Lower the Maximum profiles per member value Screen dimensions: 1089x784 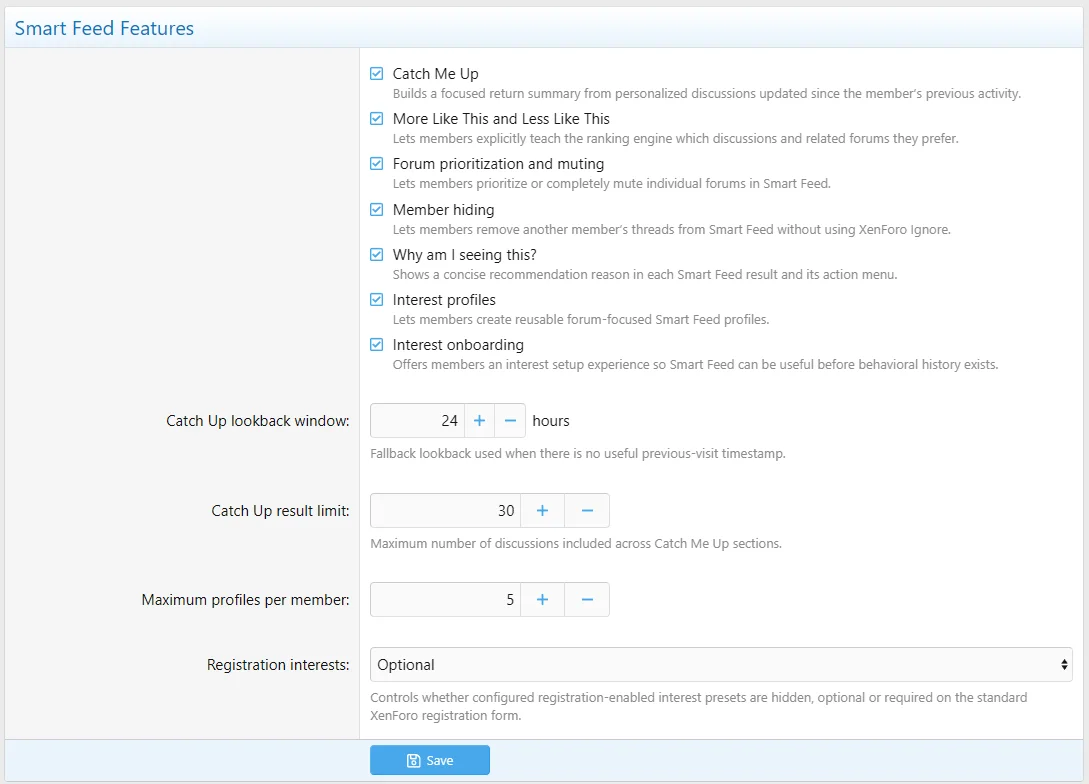click(x=588, y=599)
